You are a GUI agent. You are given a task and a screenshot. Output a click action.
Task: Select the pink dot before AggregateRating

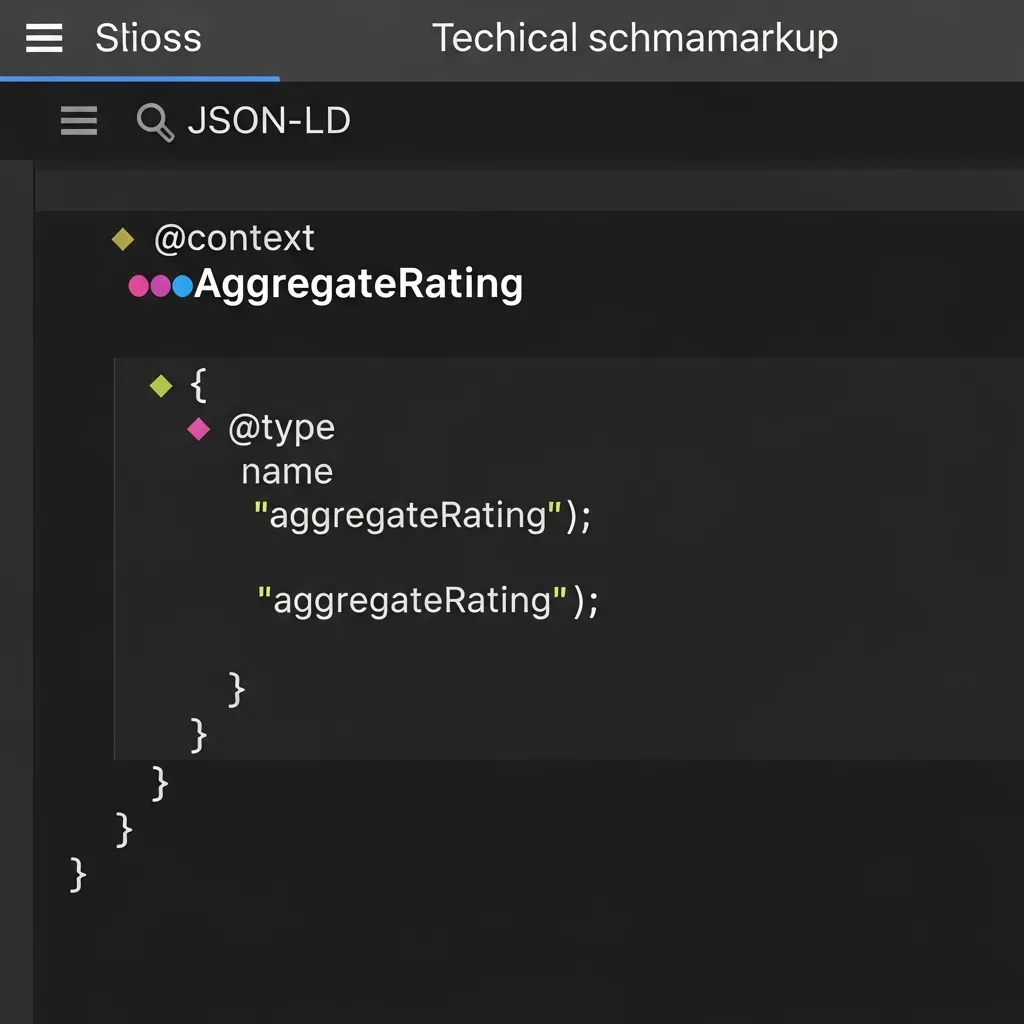point(138,285)
